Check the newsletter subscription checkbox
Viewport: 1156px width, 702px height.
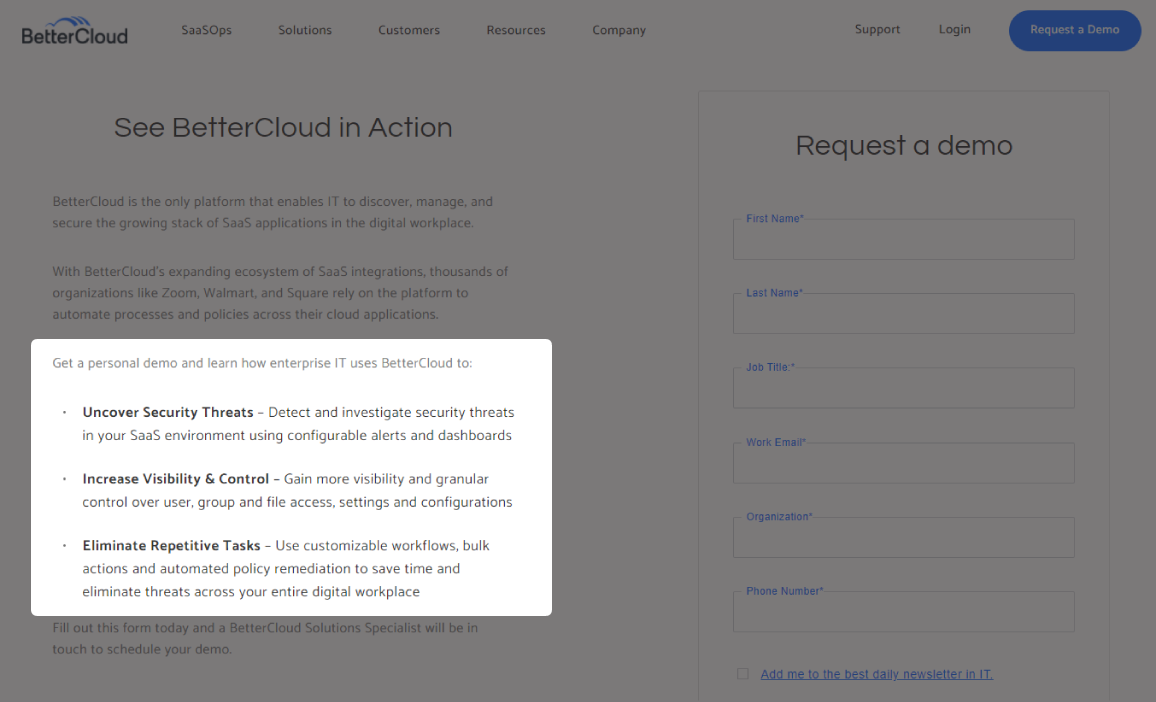743,674
